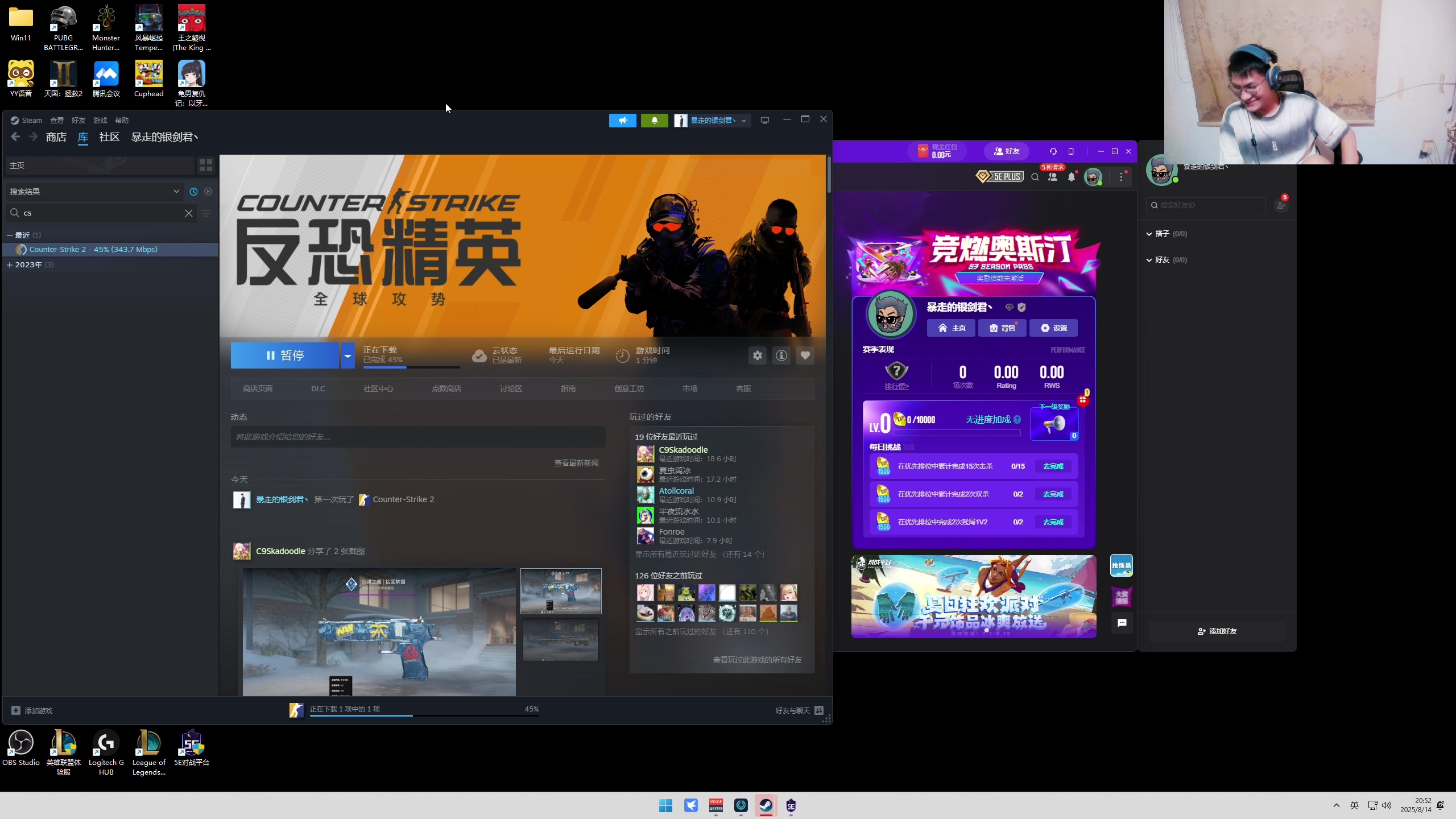Open 5E 设置 button
The image size is (1456, 819).
point(1053,328)
